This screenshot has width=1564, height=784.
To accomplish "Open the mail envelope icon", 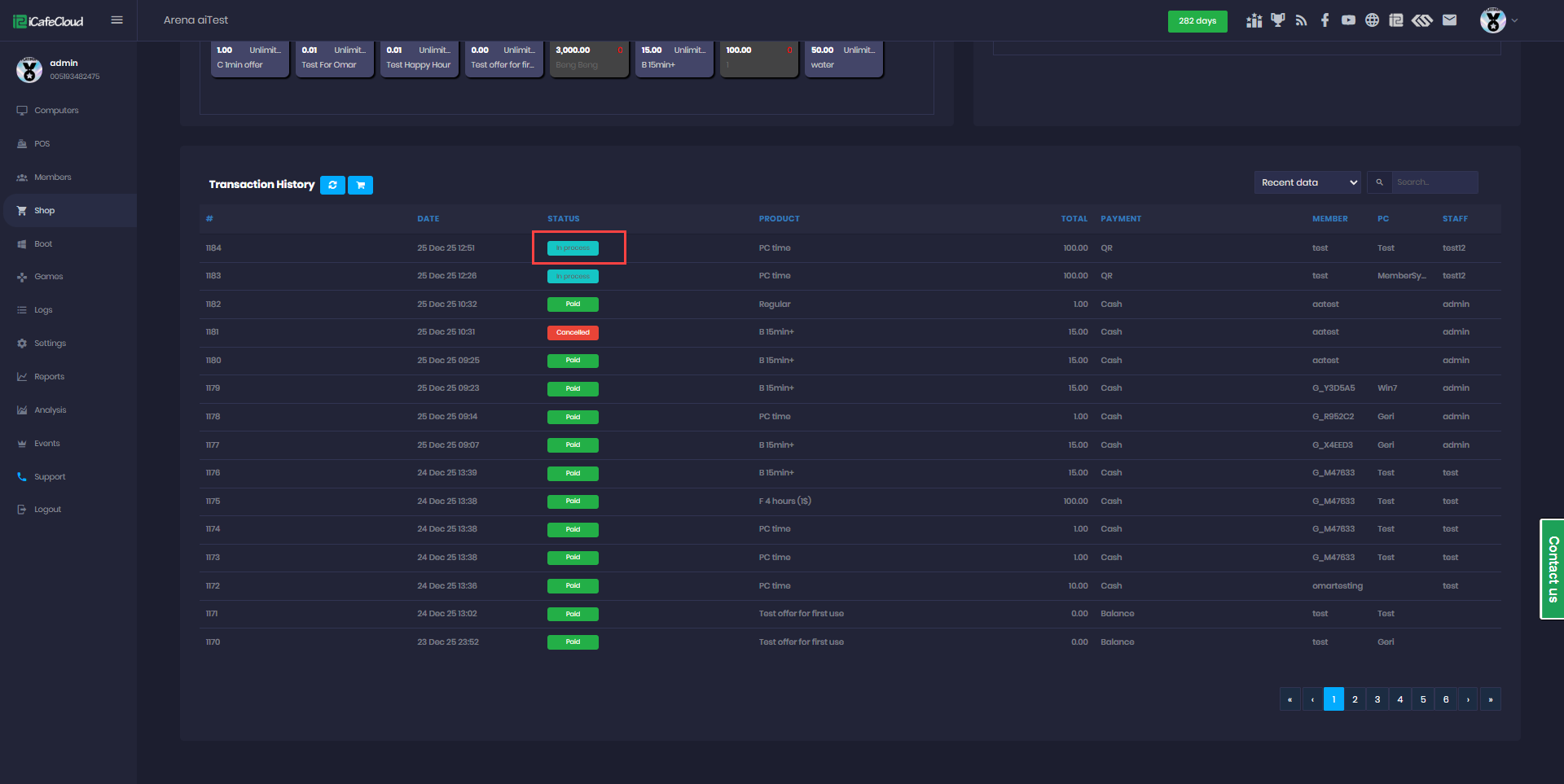I will [x=1449, y=20].
